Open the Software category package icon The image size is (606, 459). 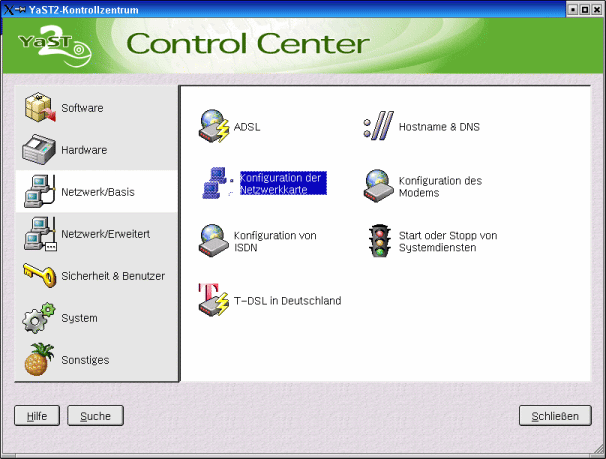40,107
